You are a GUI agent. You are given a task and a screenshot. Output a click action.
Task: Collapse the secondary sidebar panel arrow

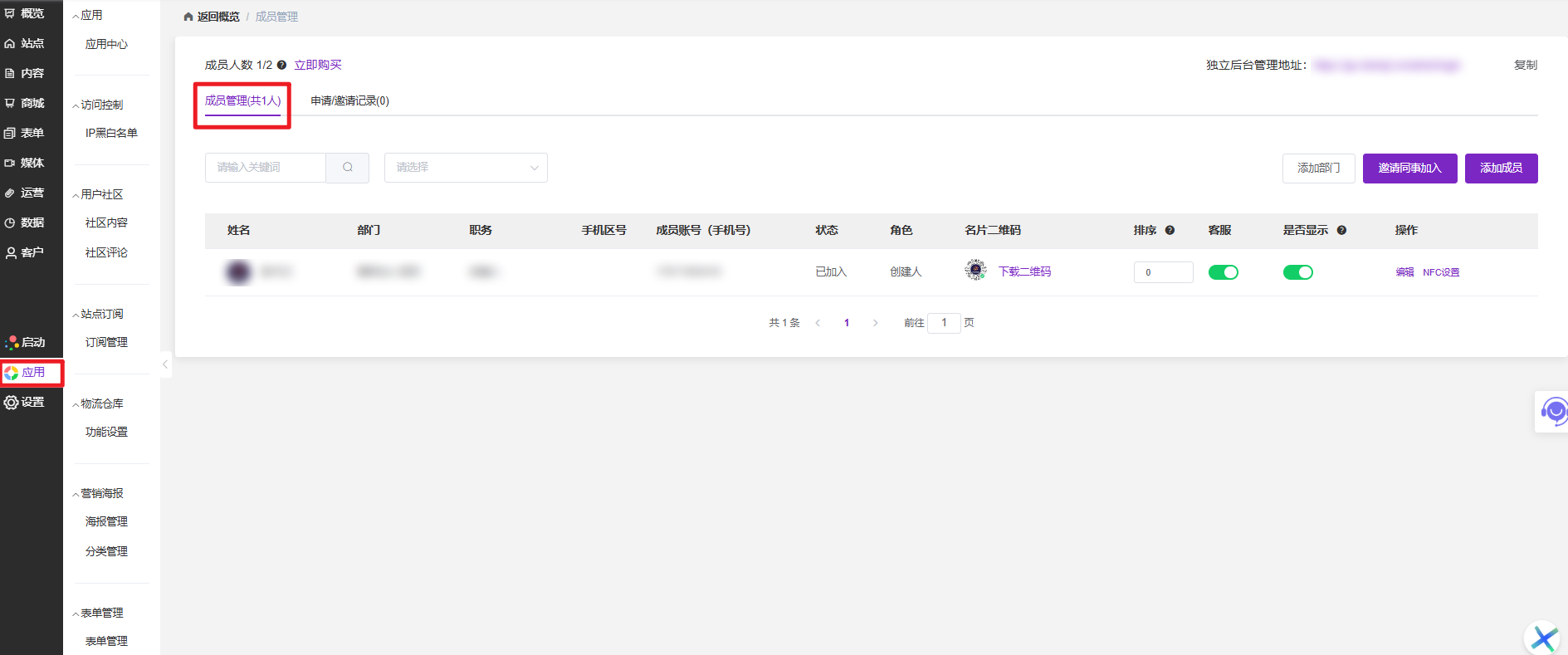click(165, 364)
